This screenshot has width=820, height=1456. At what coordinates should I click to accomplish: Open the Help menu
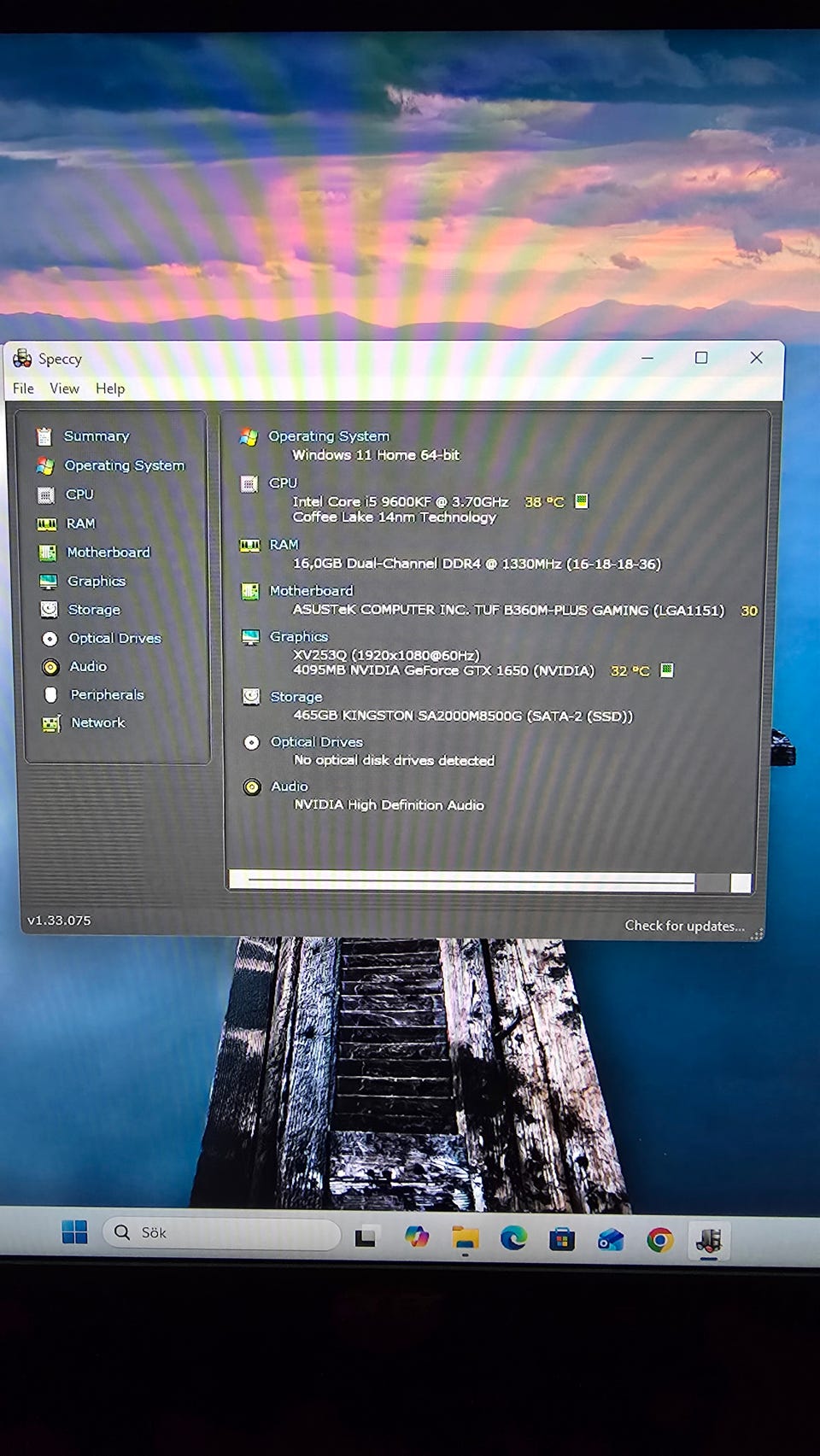click(110, 389)
